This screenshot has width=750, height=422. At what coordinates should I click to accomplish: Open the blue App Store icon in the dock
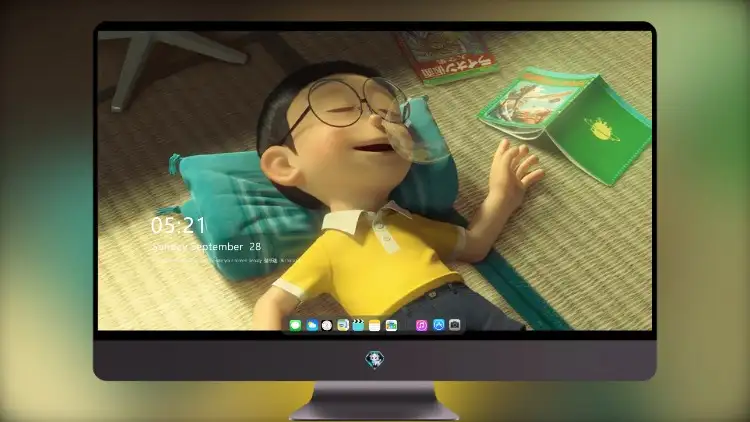[439, 325]
